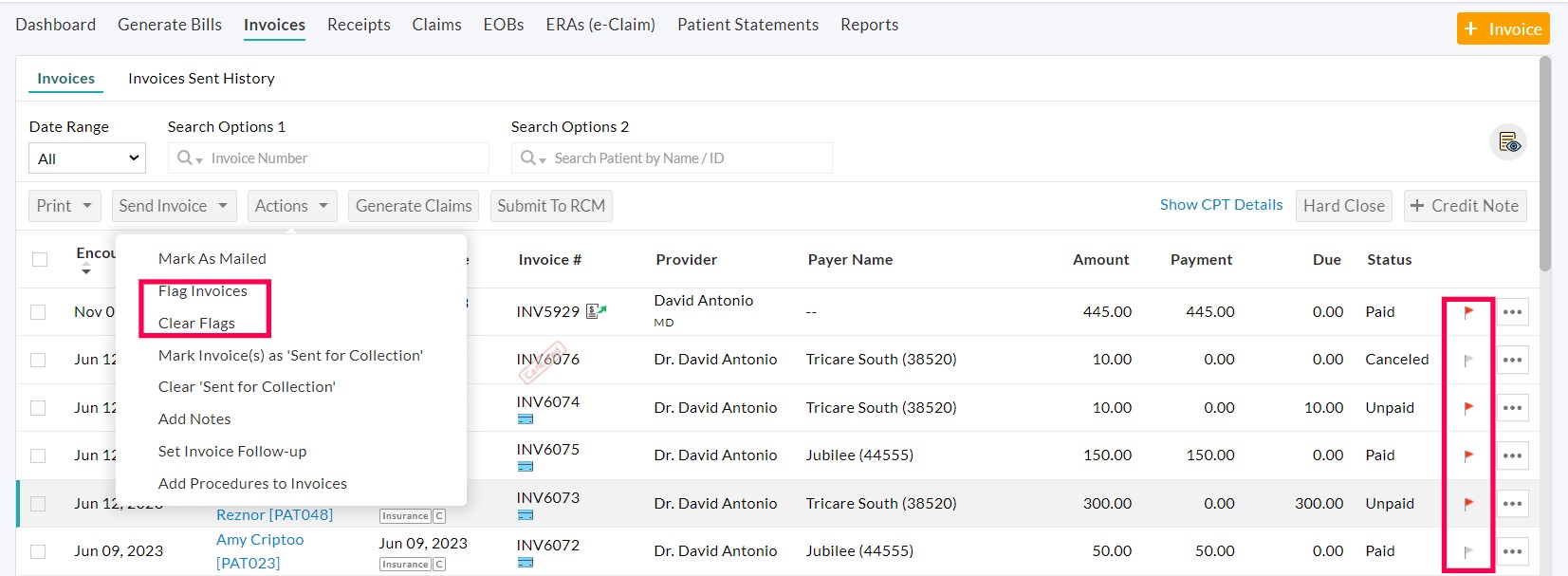
Task: Select the checkbox for the Jun 09, 2023 row
Action: point(38,551)
